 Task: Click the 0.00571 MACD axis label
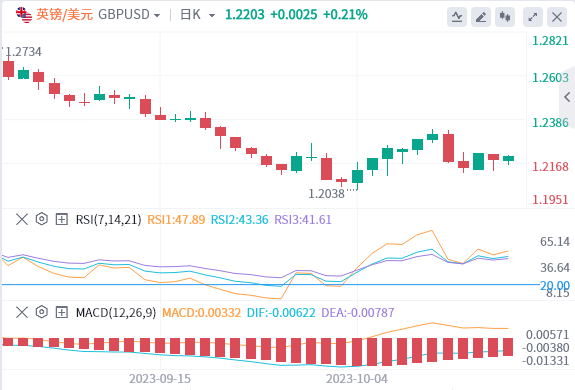click(x=547, y=335)
